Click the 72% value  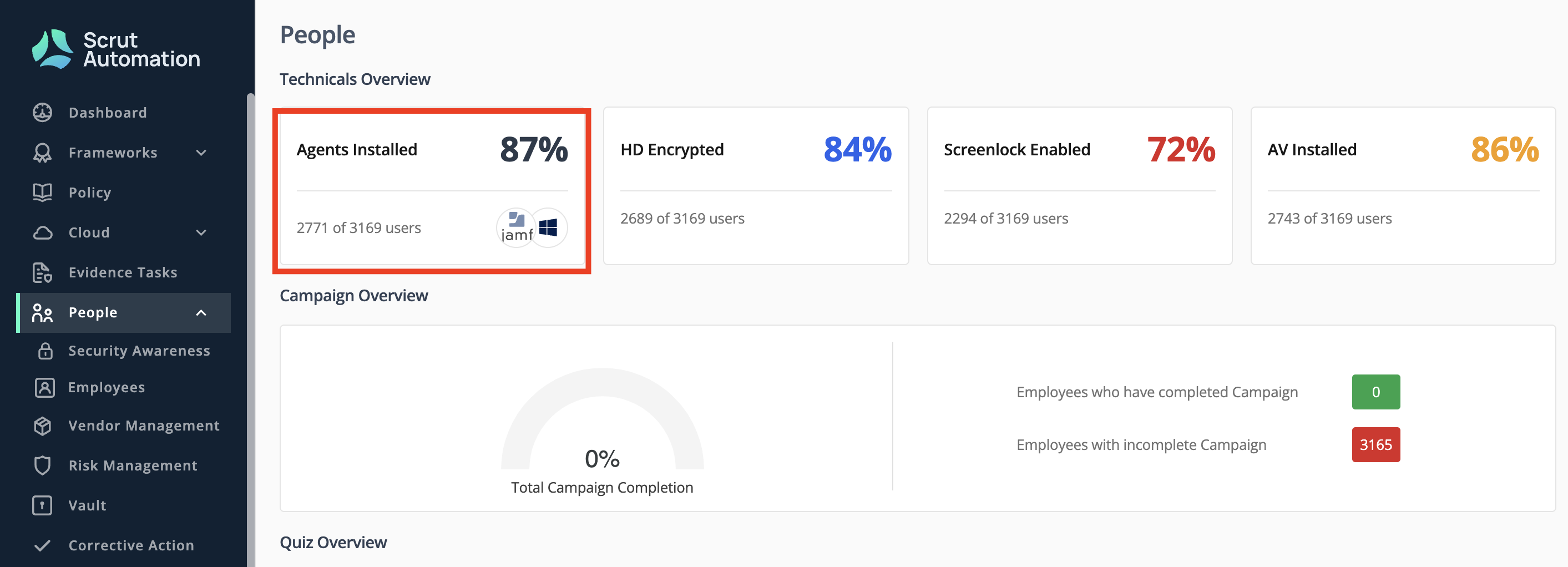click(x=1181, y=150)
